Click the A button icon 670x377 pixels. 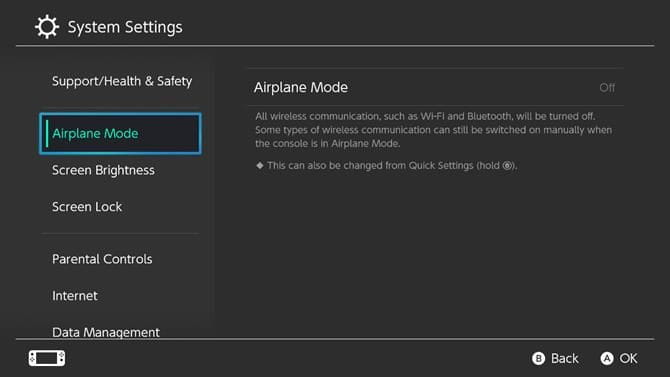(607, 358)
